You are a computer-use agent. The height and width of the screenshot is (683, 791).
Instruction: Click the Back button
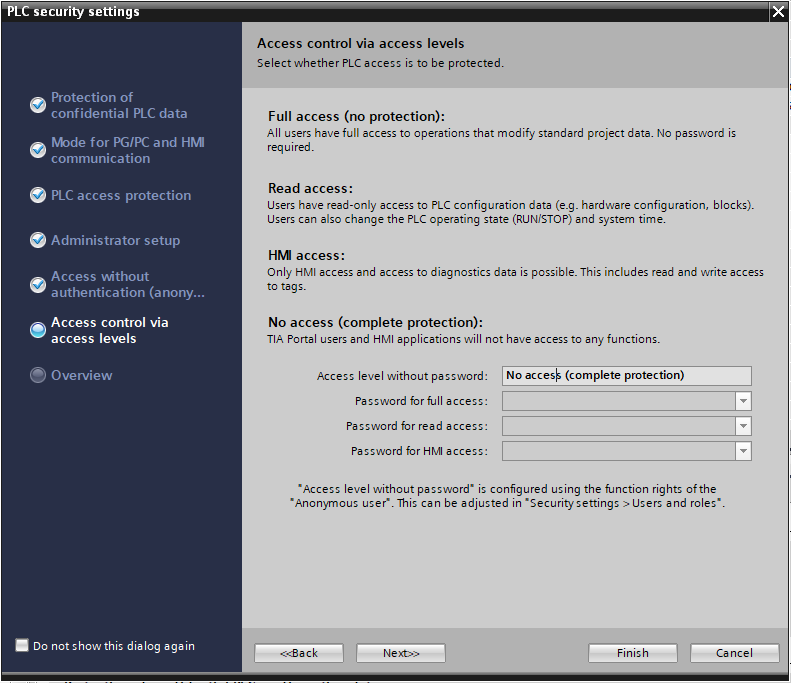pyautogui.click(x=299, y=653)
